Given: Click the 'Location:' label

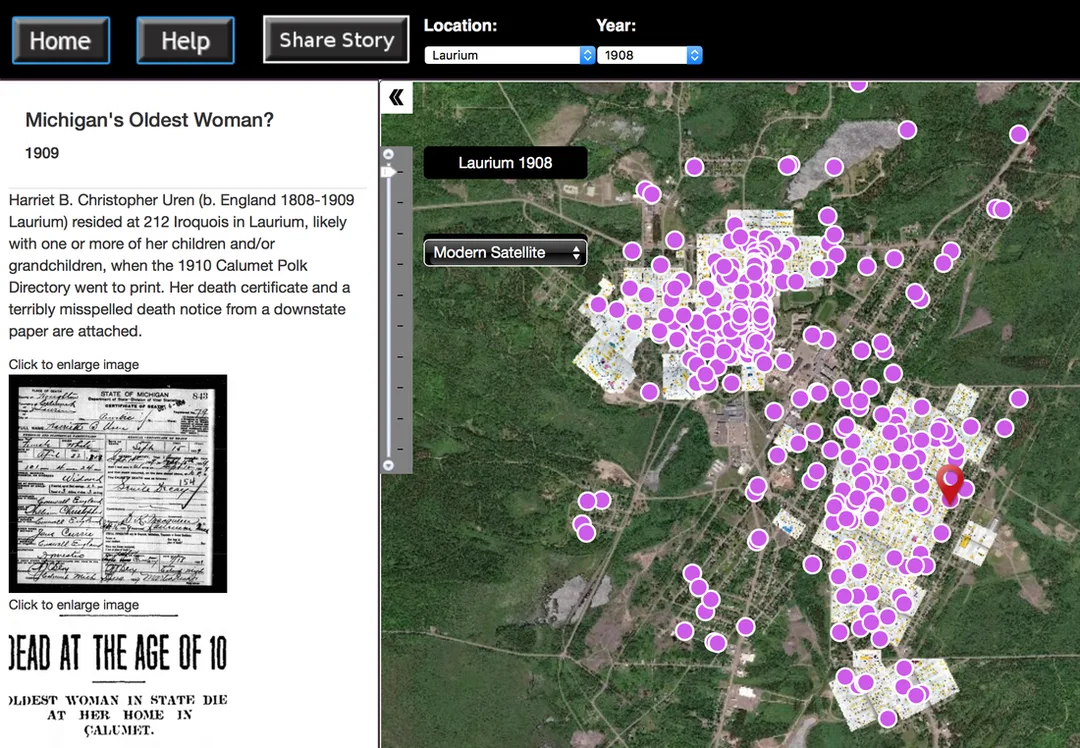Looking at the screenshot, I should [x=460, y=25].
